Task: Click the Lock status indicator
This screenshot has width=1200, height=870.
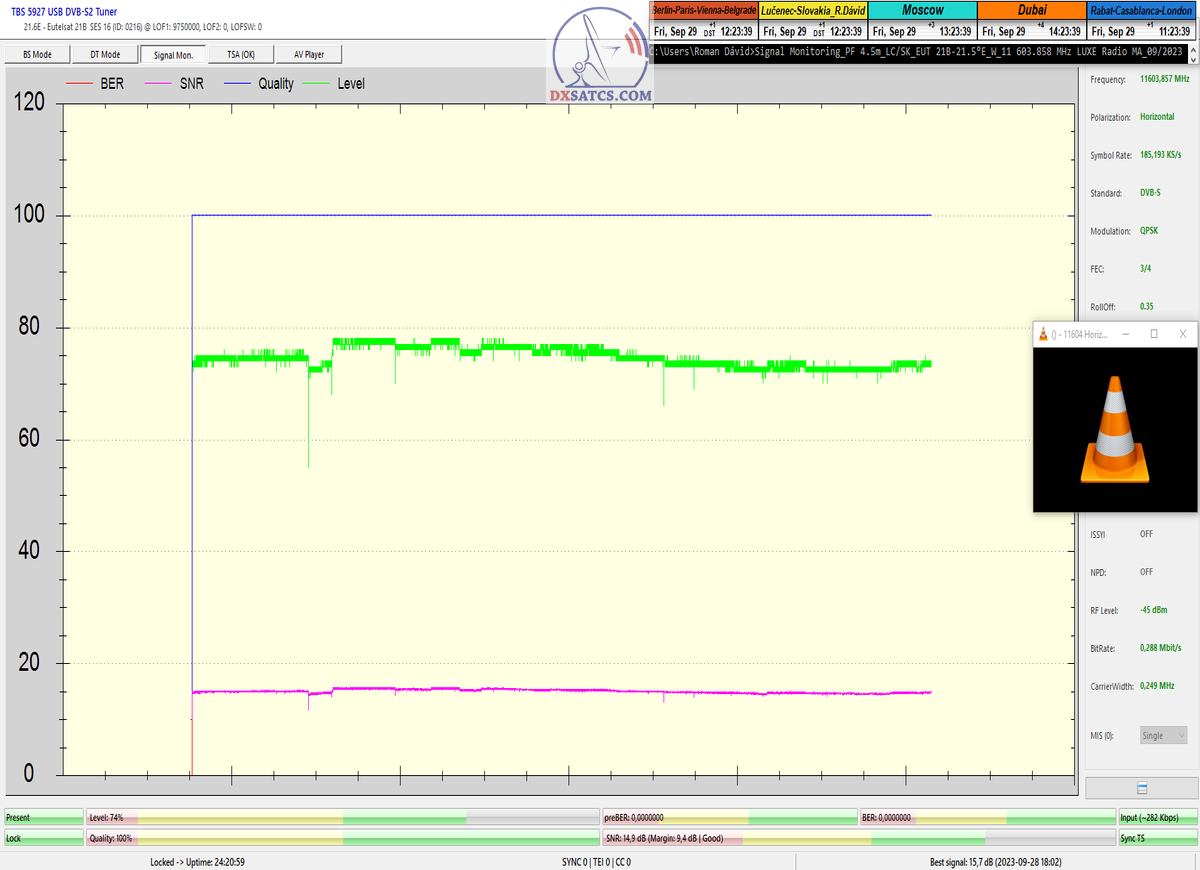Action: coord(43,838)
